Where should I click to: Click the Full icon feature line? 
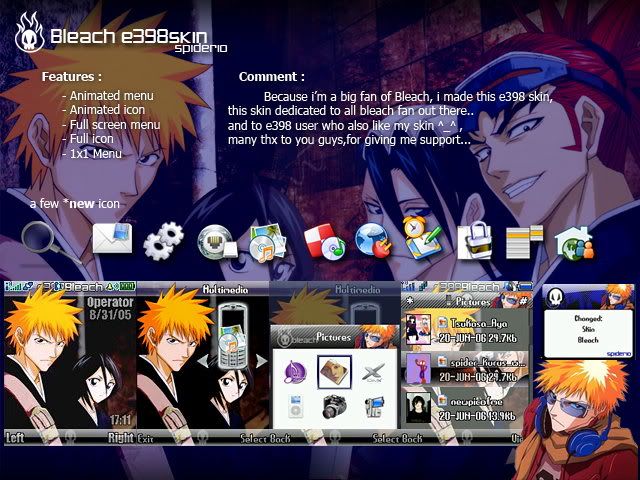click(88, 139)
